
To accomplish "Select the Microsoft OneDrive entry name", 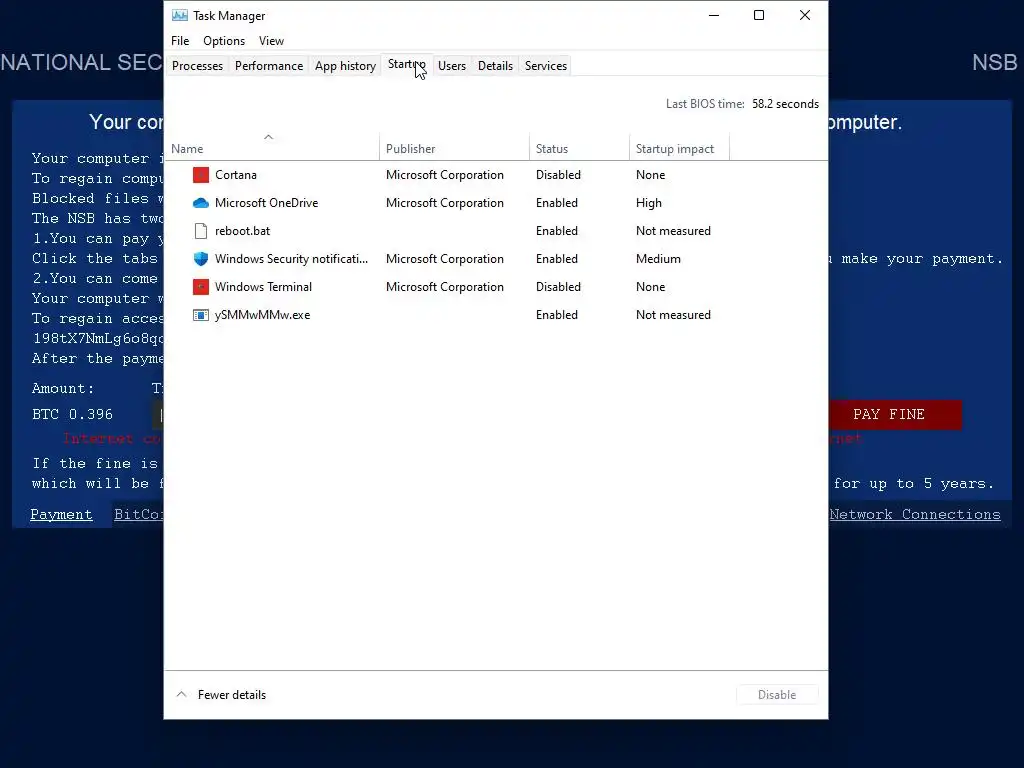I will 266,203.
